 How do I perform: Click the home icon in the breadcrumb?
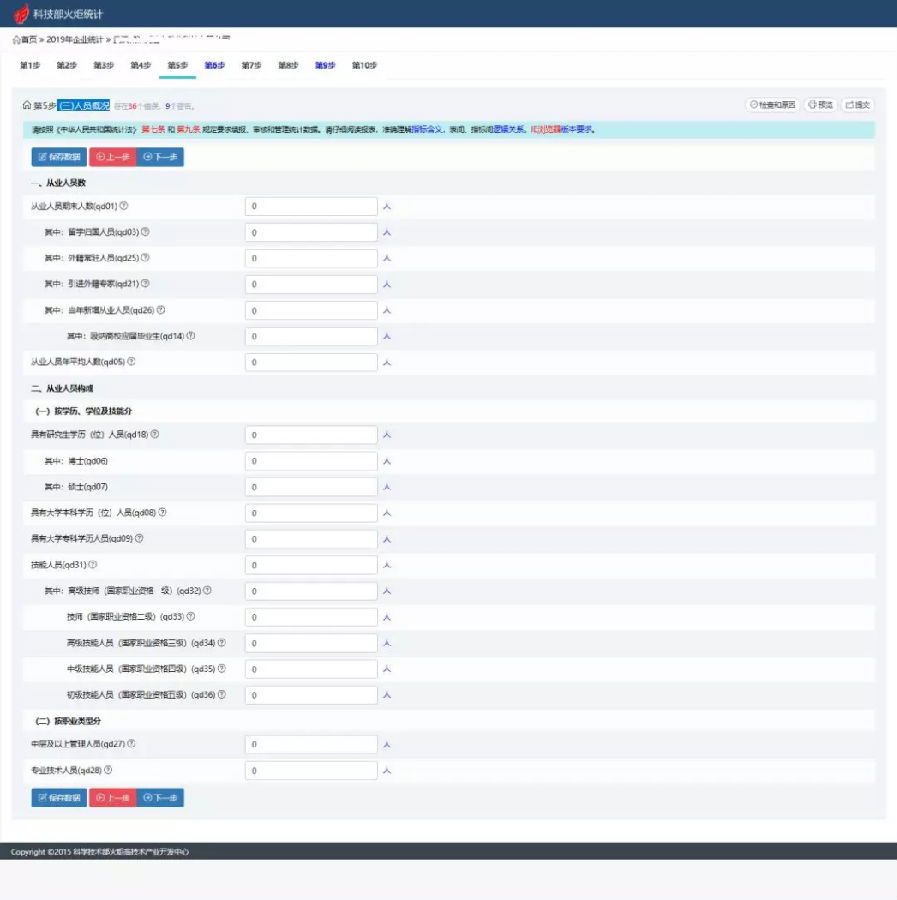(x=16, y=39)
